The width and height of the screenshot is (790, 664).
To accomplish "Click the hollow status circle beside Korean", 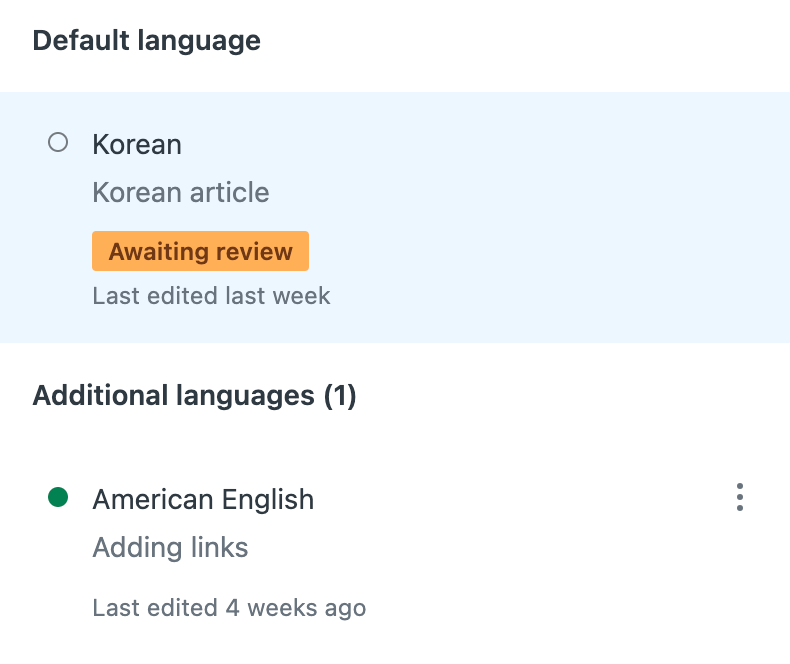I will coord(58,143).
